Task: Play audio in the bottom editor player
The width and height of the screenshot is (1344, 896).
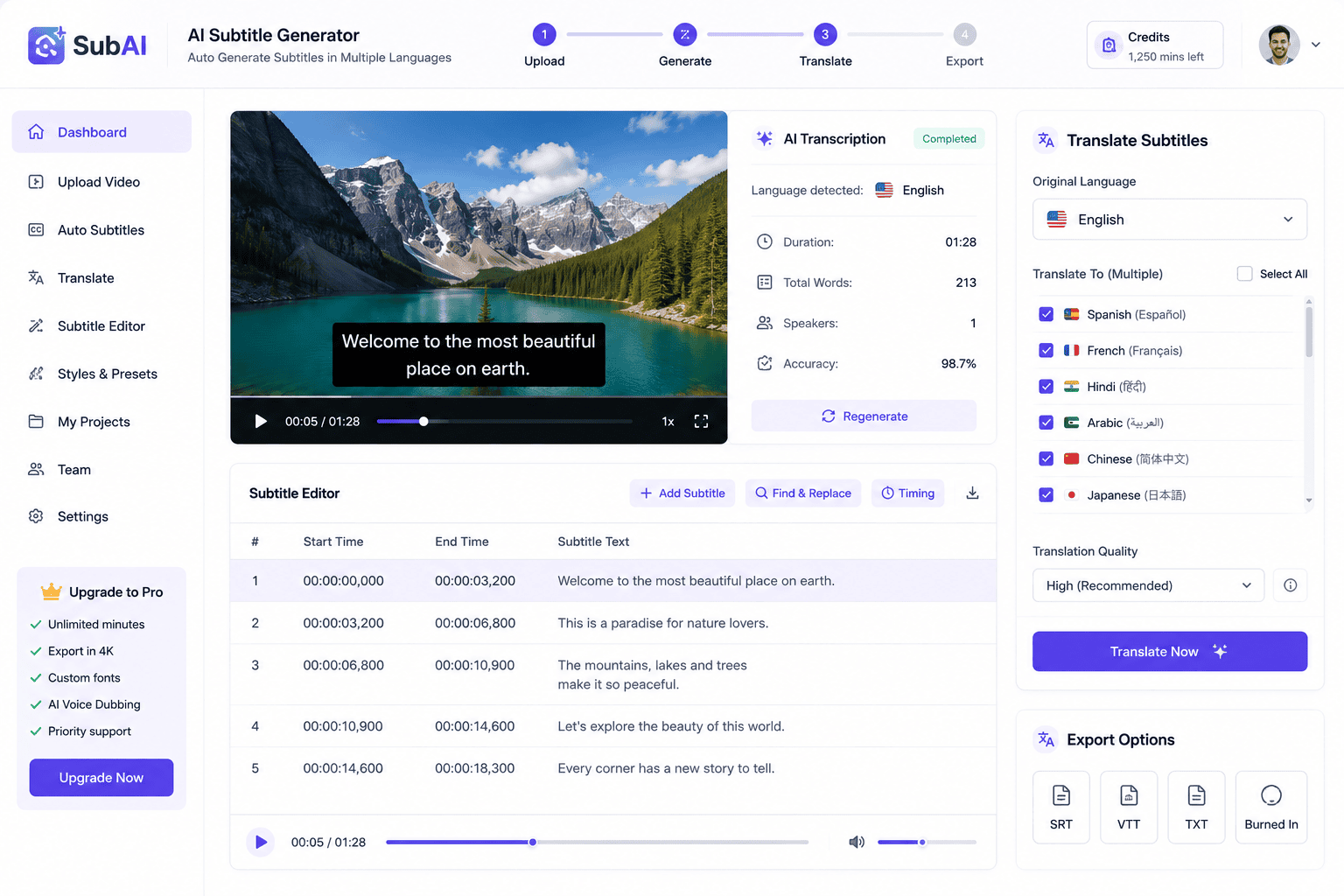Action: tap(260, 843)
